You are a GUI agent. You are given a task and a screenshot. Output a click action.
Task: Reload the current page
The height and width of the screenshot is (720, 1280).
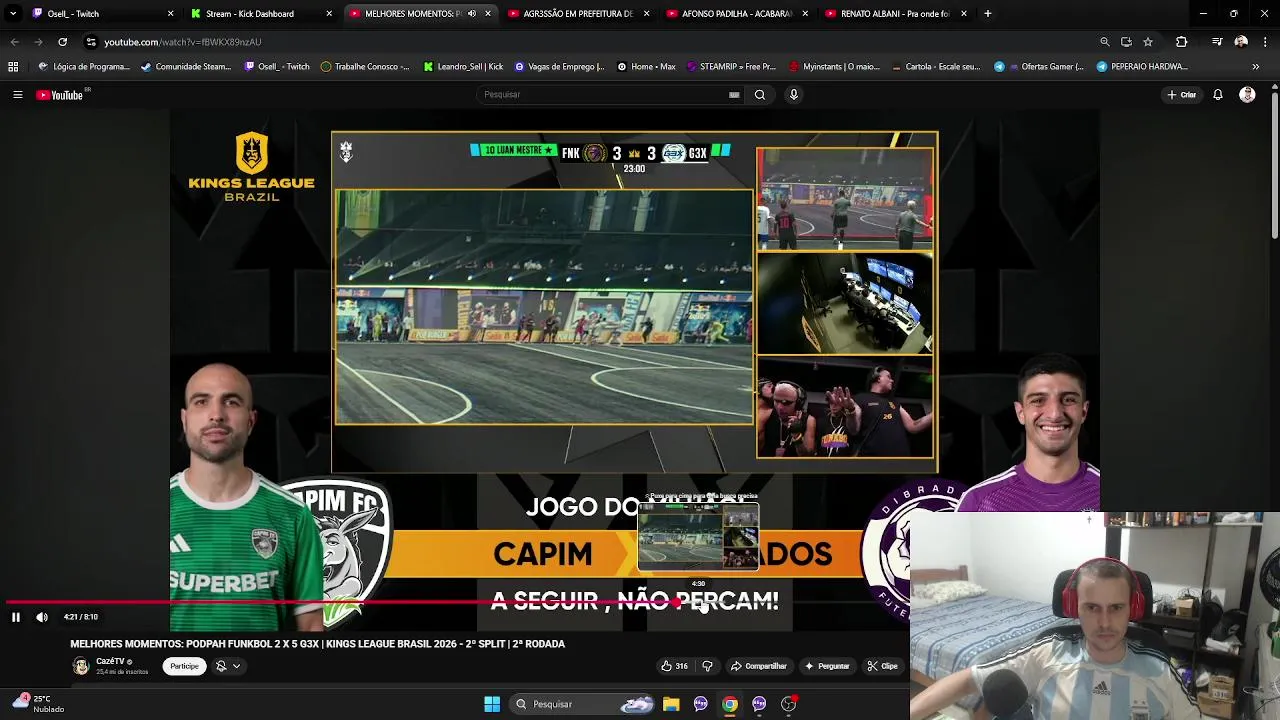point(62,42)
